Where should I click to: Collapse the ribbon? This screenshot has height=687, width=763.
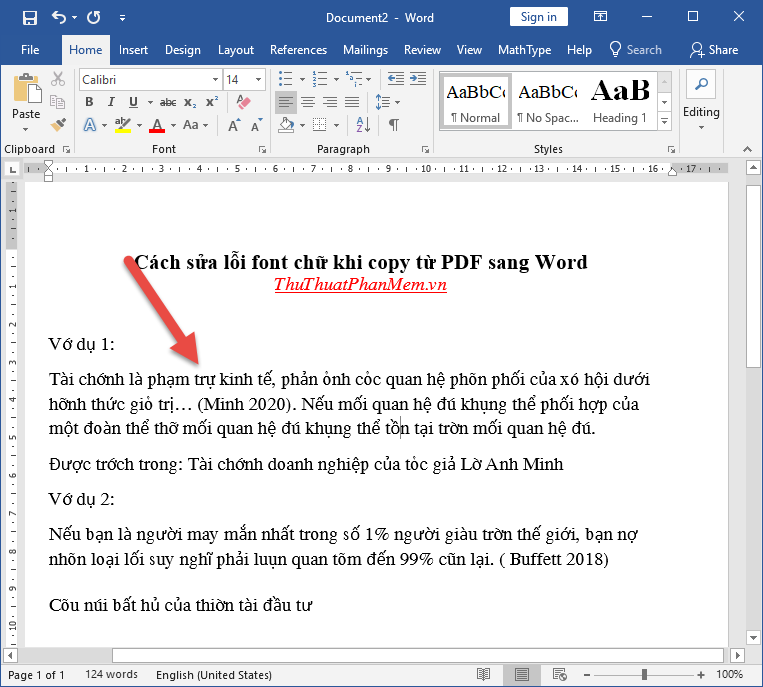[747, 149]
